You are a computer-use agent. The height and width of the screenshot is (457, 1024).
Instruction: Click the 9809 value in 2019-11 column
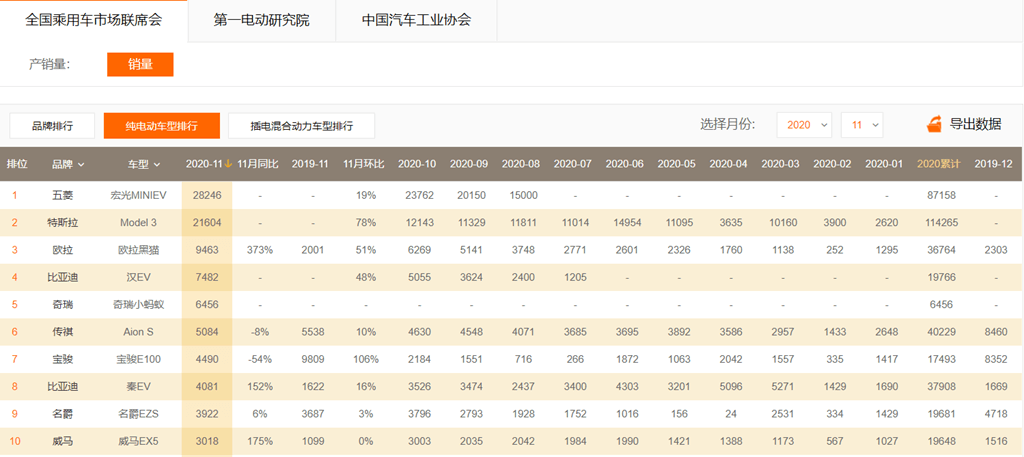point(311,360)
